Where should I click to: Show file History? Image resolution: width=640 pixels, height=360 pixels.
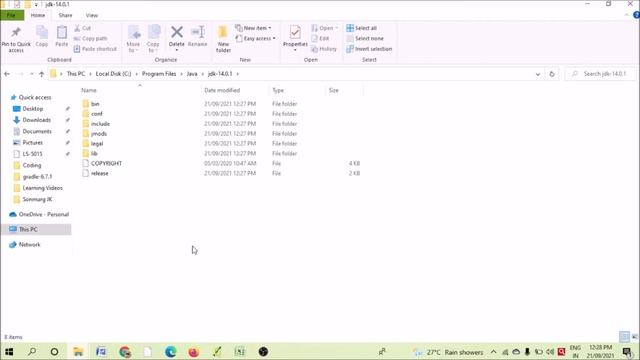(x=324, y=49)
